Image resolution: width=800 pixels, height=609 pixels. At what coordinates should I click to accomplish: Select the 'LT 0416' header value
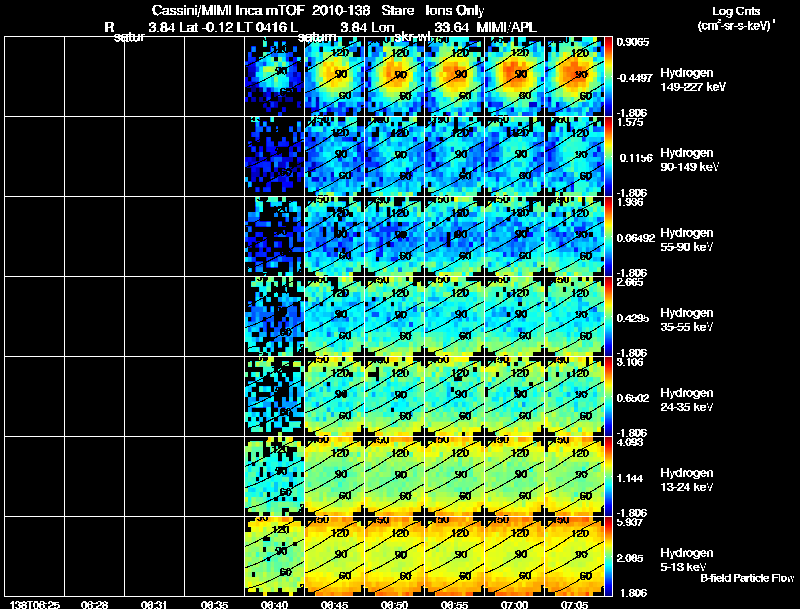tap(260, 27)
